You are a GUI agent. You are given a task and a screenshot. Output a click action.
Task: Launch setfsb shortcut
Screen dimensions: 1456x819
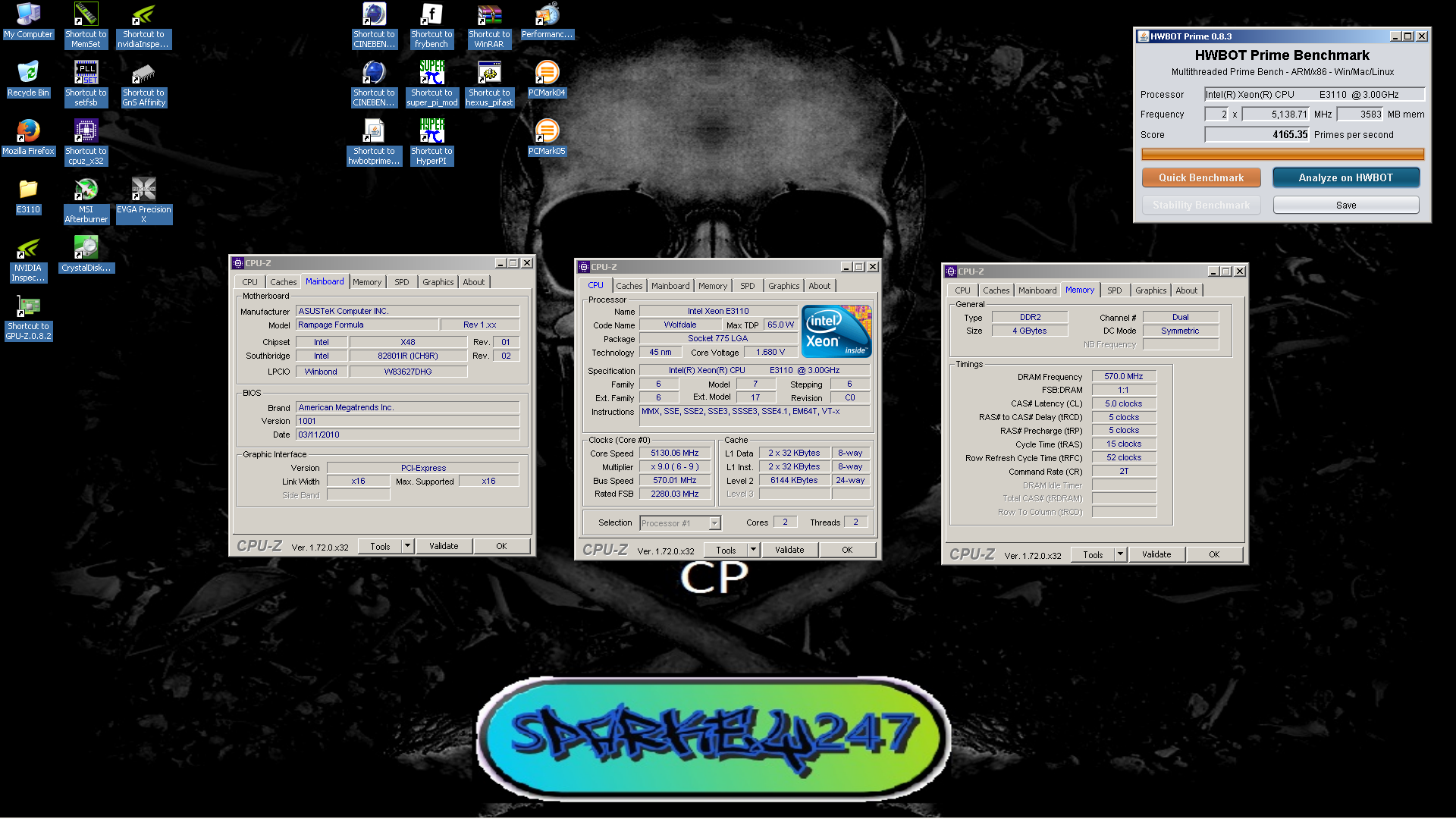click(86, 83)
